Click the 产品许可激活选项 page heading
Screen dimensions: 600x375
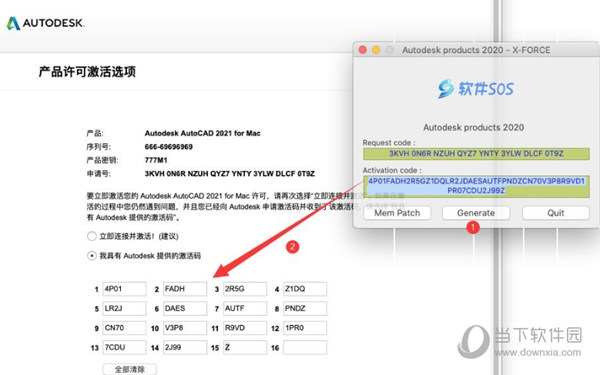[x=87, y=72]
